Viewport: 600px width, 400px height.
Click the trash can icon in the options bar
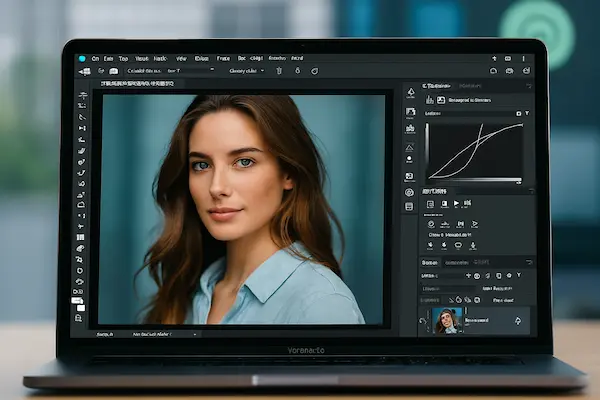(279, 71)
